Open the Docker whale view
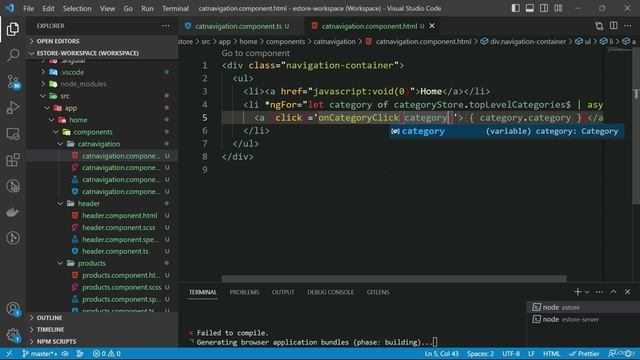This screenshot has height=360, width=640. point(13,212)
